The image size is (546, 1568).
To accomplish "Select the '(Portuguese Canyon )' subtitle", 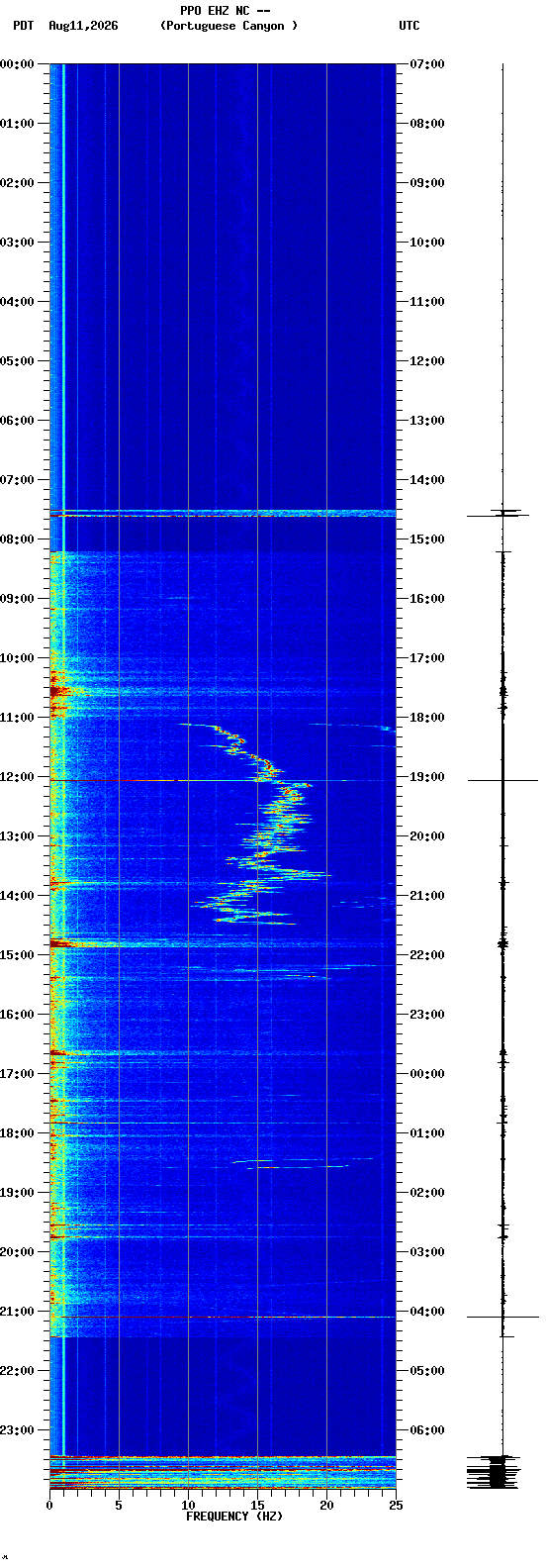I will point(228,26).
